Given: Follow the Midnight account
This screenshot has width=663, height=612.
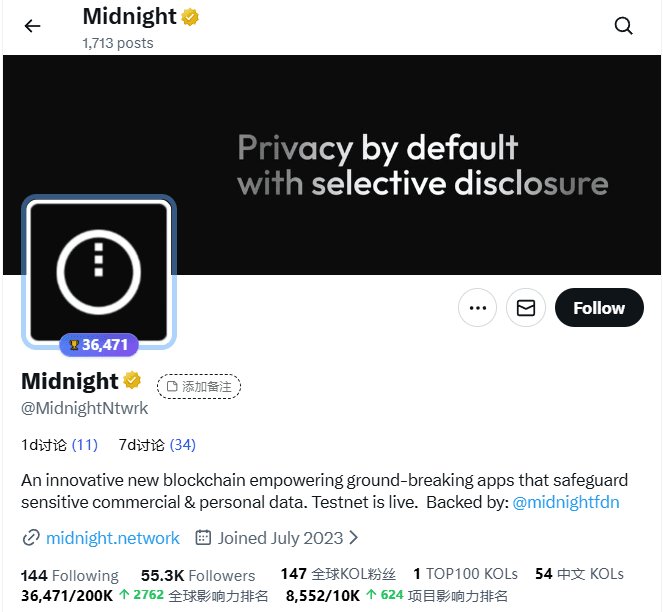Looking at the screenshot, I should pos(598,308).
